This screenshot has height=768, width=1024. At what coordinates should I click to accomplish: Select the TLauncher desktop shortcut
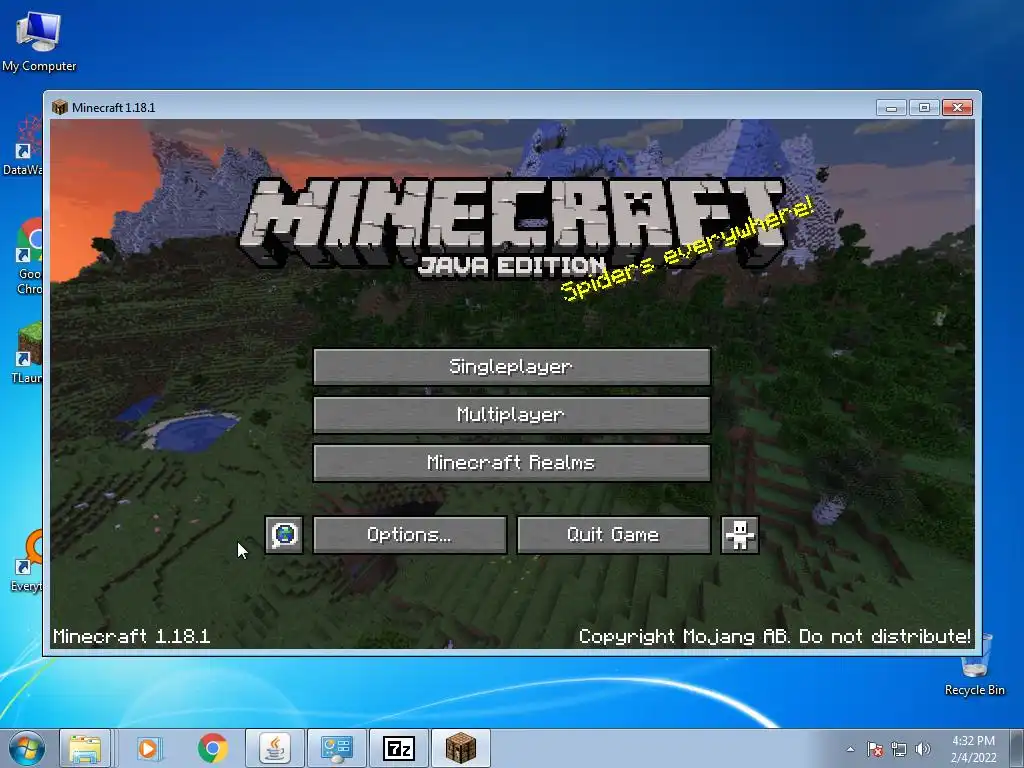(x=27, y=353)
